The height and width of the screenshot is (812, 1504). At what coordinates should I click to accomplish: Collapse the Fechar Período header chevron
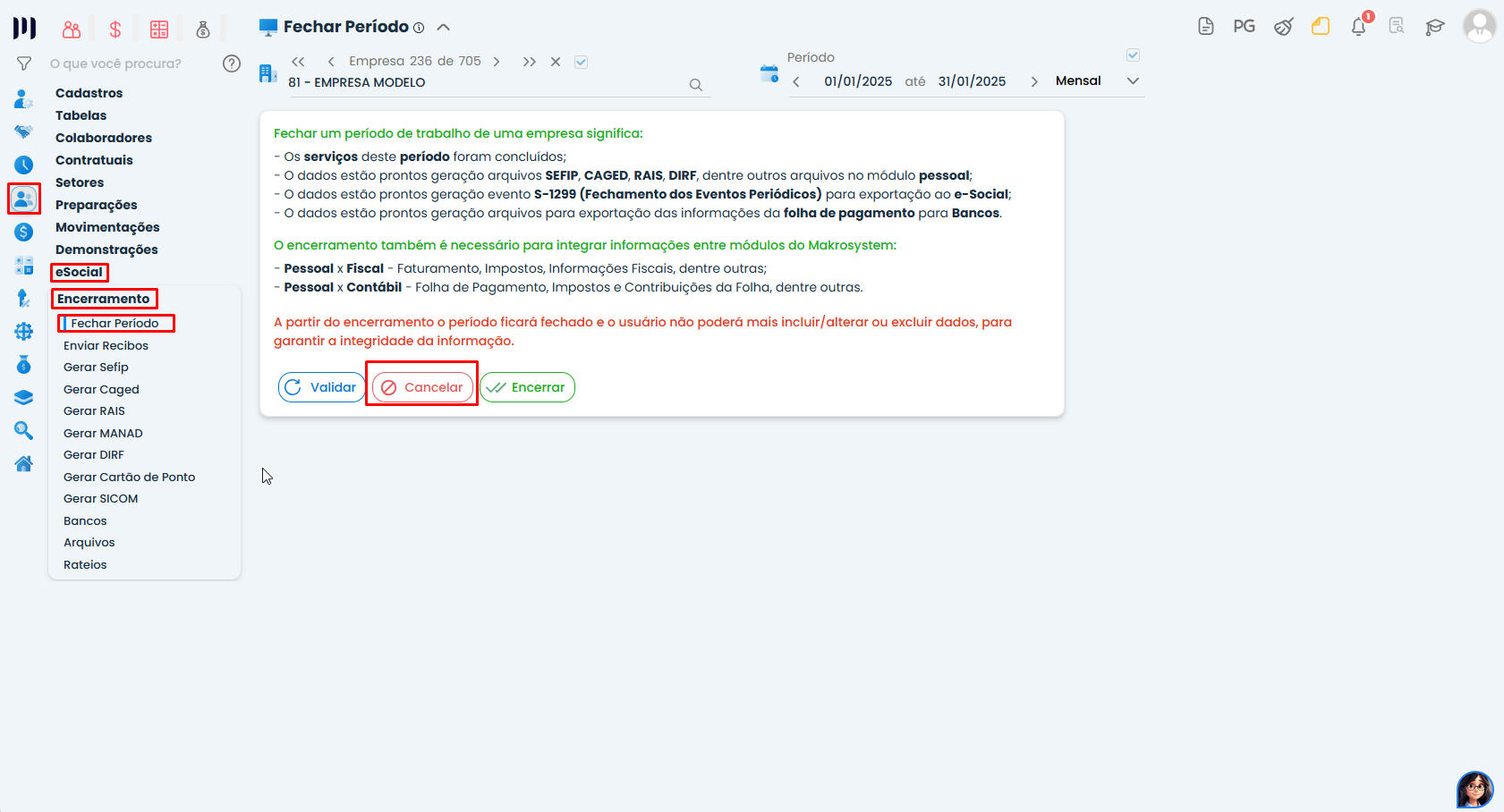click(444, 28)
